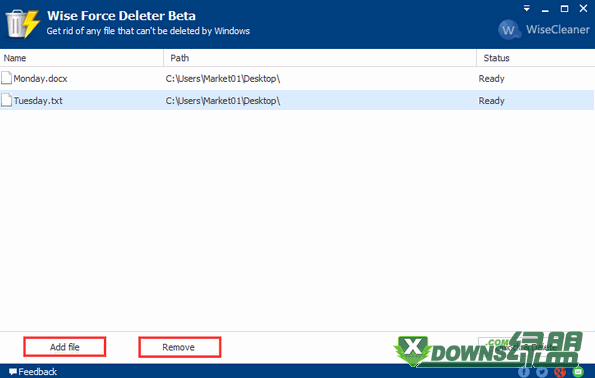Maximize the Wise Force Deleter window
This screenshot has width=595, height=378.
coord(564,8)
